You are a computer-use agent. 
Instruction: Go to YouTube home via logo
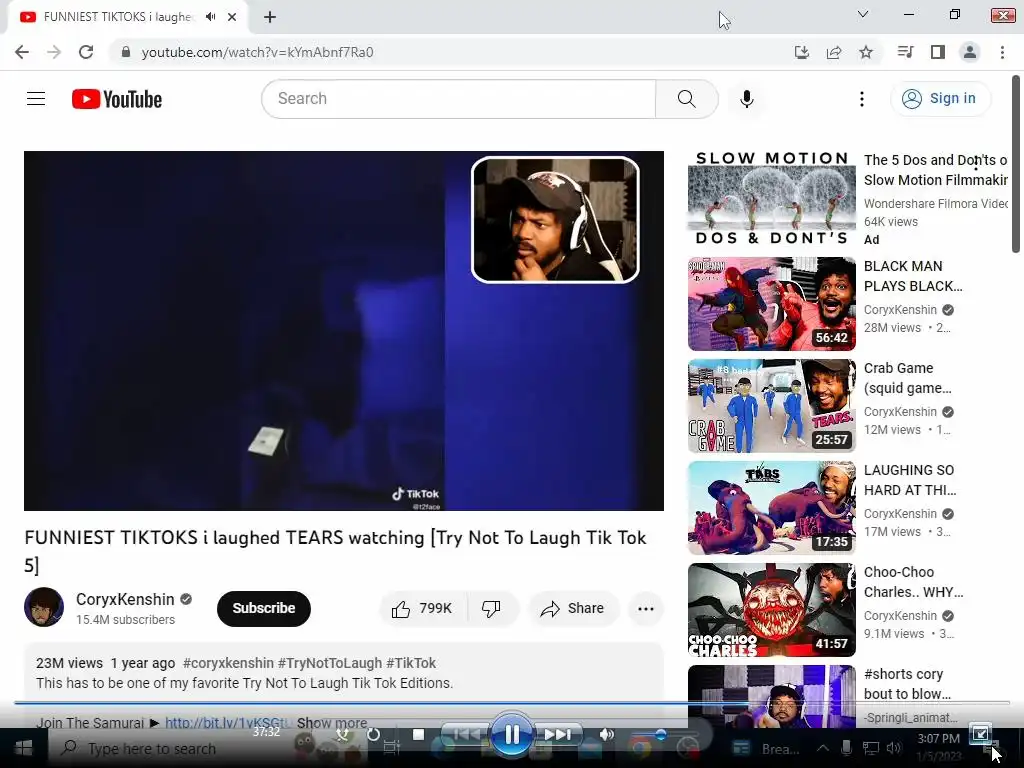point(117,99)
